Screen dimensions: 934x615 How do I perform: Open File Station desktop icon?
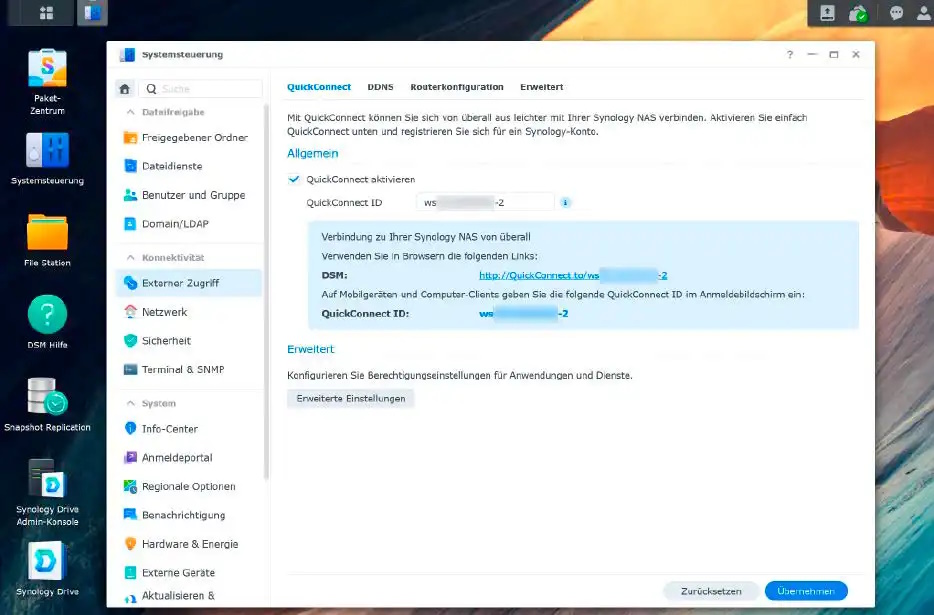[x=47, y=232]
